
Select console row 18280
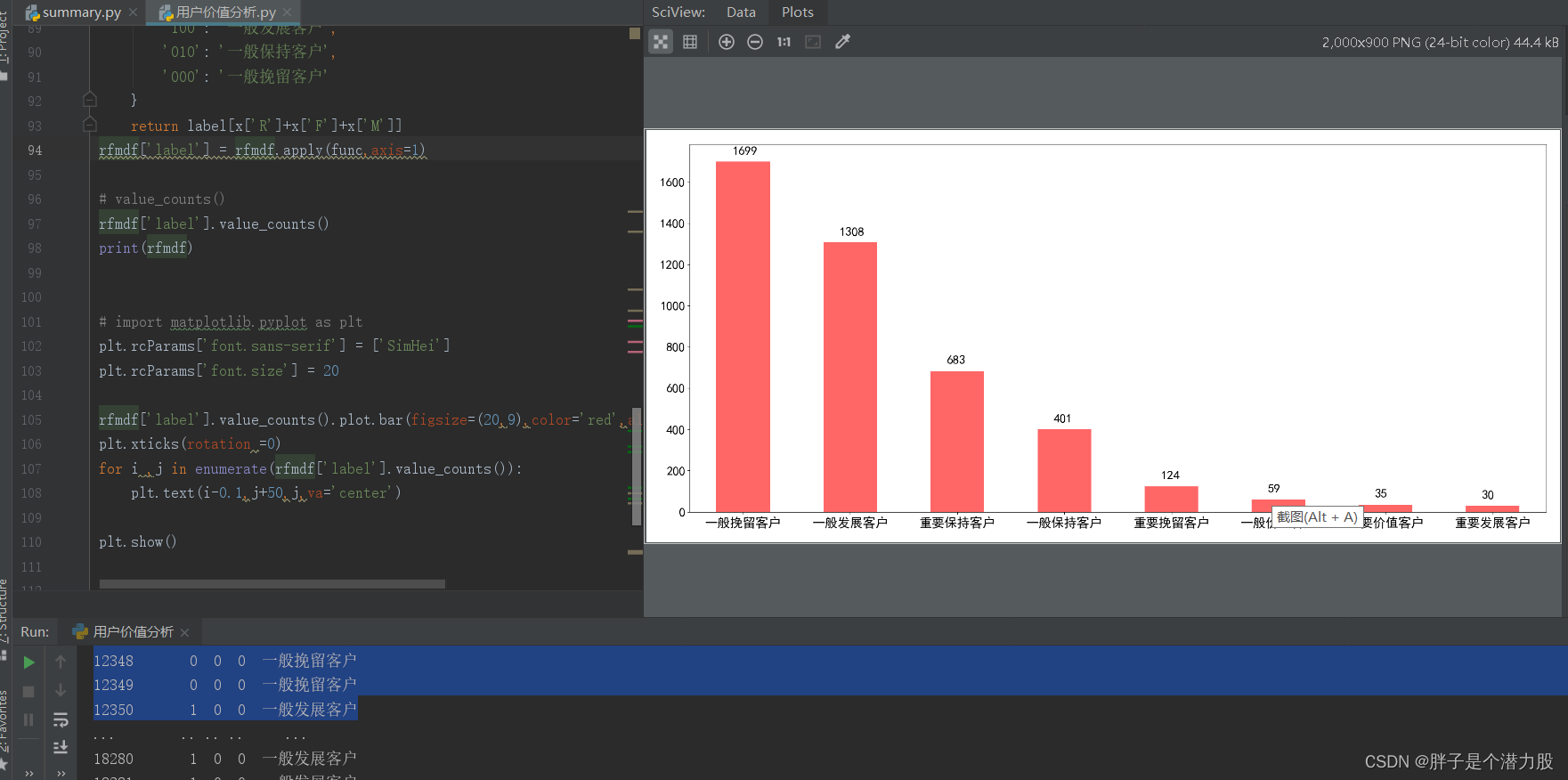[x=225, y=758]
